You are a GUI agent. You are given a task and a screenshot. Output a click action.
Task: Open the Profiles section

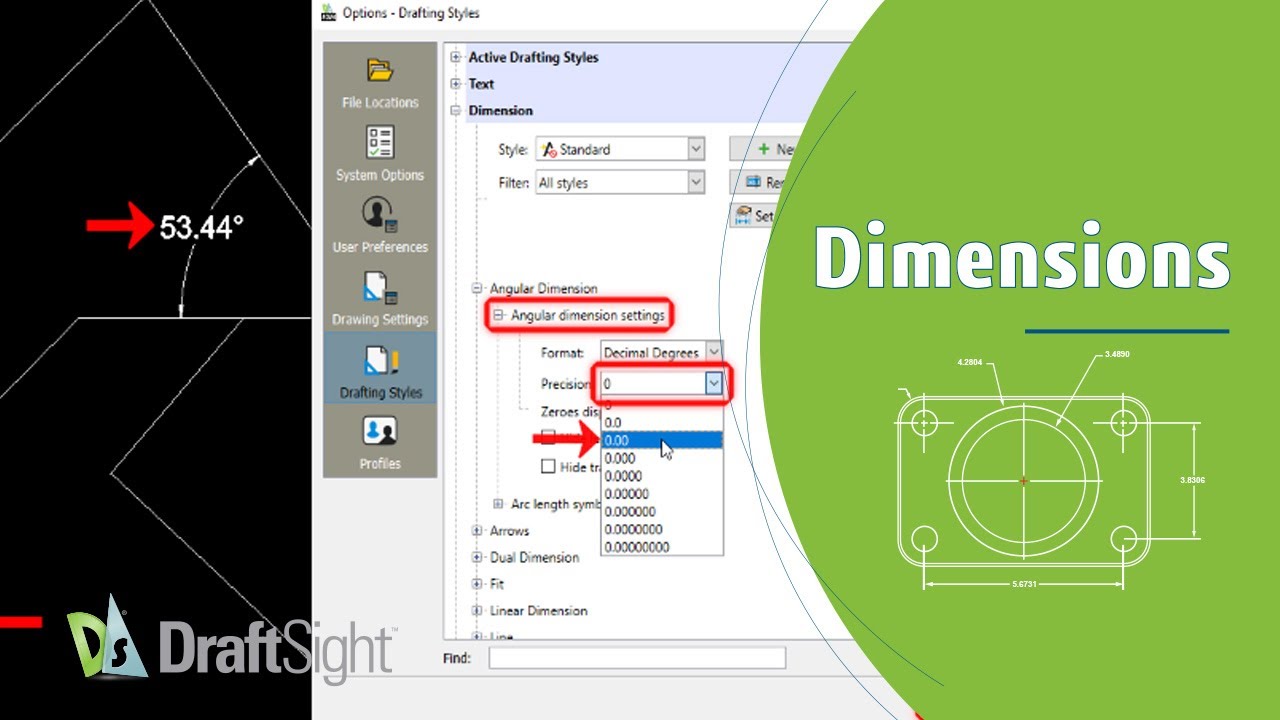pyautogui.click(x=380, y=442)
